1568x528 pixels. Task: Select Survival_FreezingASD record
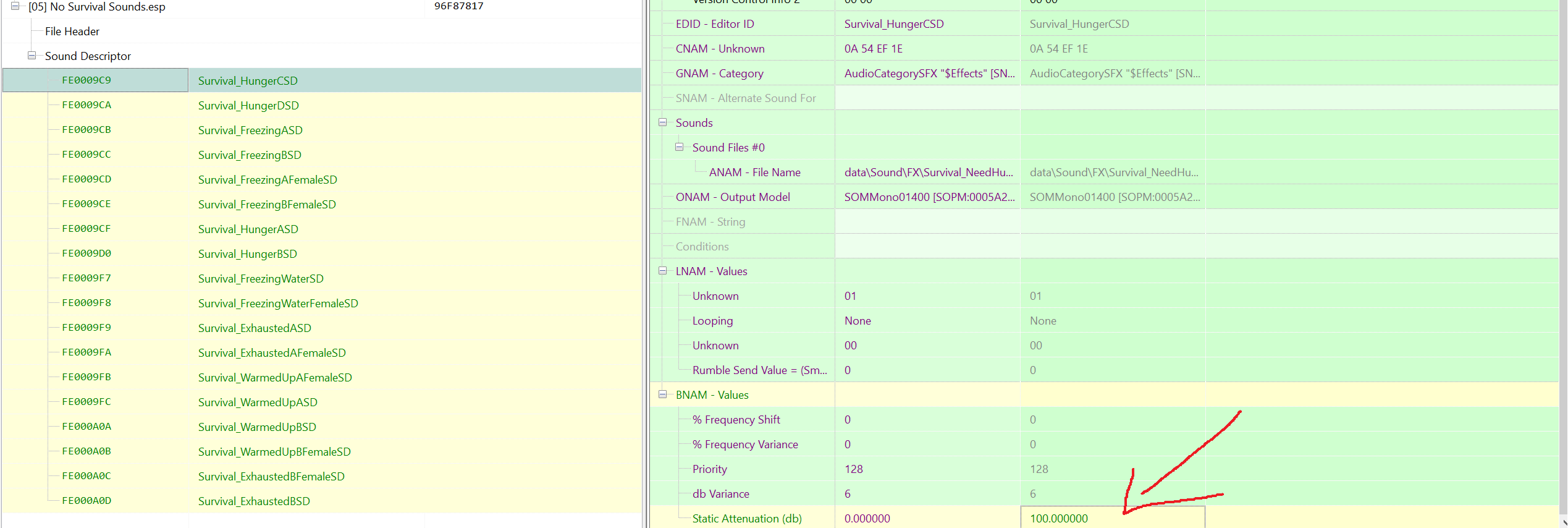point(250,130)
